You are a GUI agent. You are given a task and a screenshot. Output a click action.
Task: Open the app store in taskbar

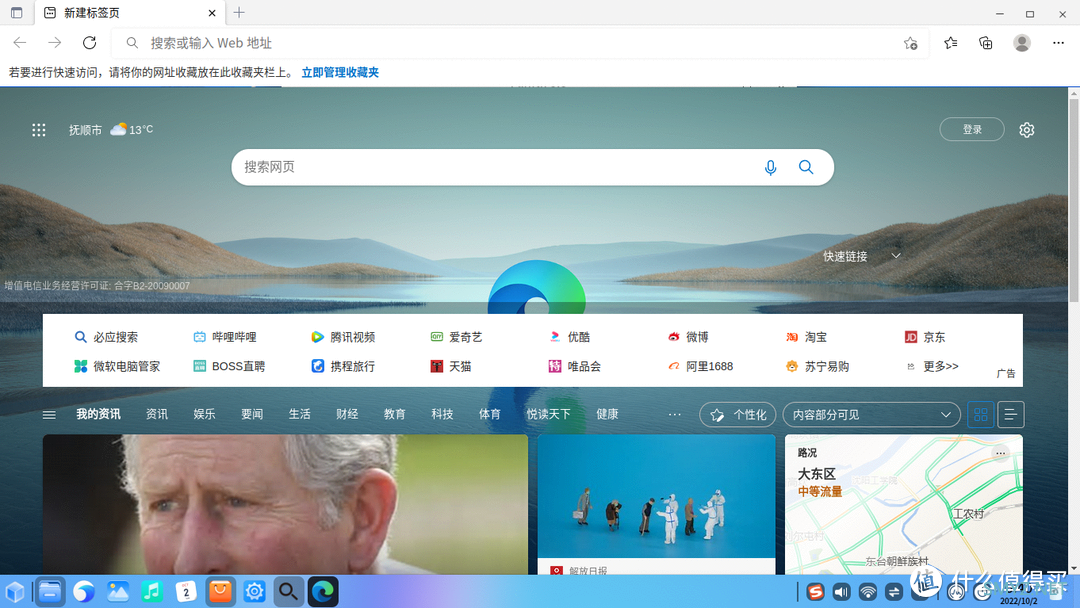point(220,591)
